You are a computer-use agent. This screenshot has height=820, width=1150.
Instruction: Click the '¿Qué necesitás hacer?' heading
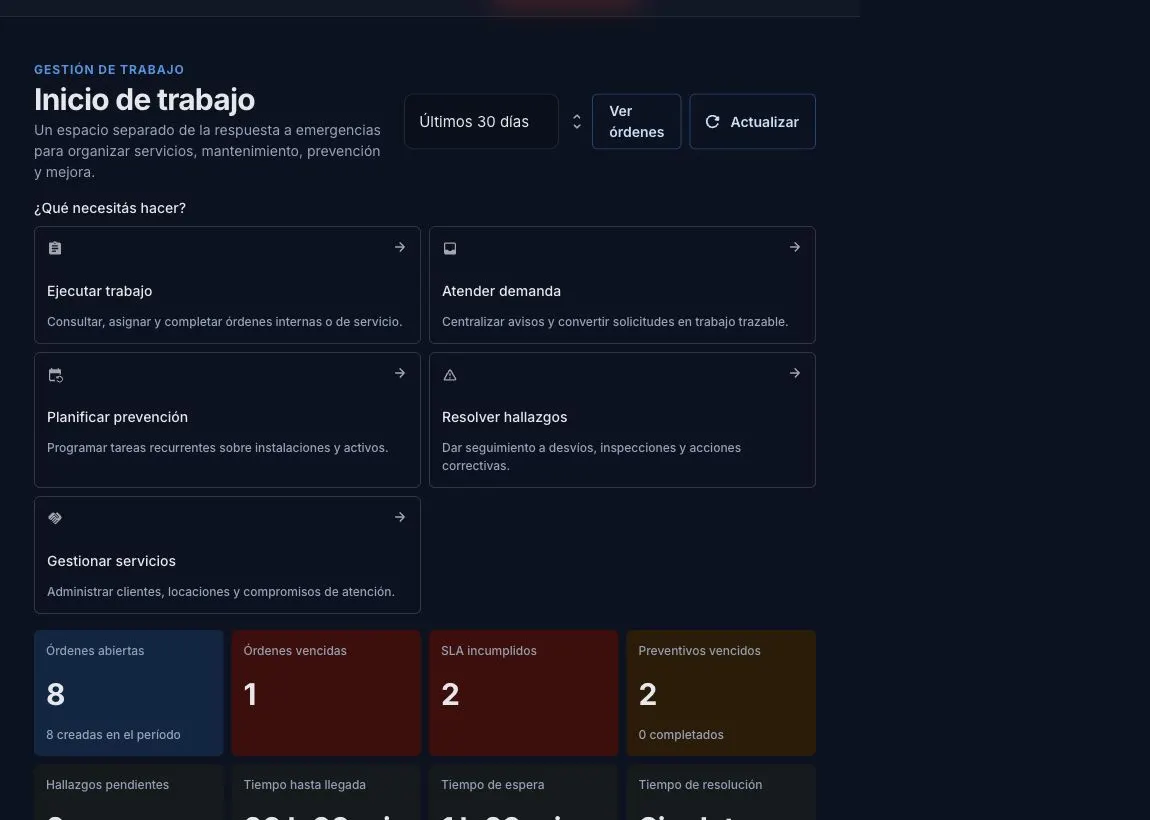pyautogui.click(x=110, y=208)
